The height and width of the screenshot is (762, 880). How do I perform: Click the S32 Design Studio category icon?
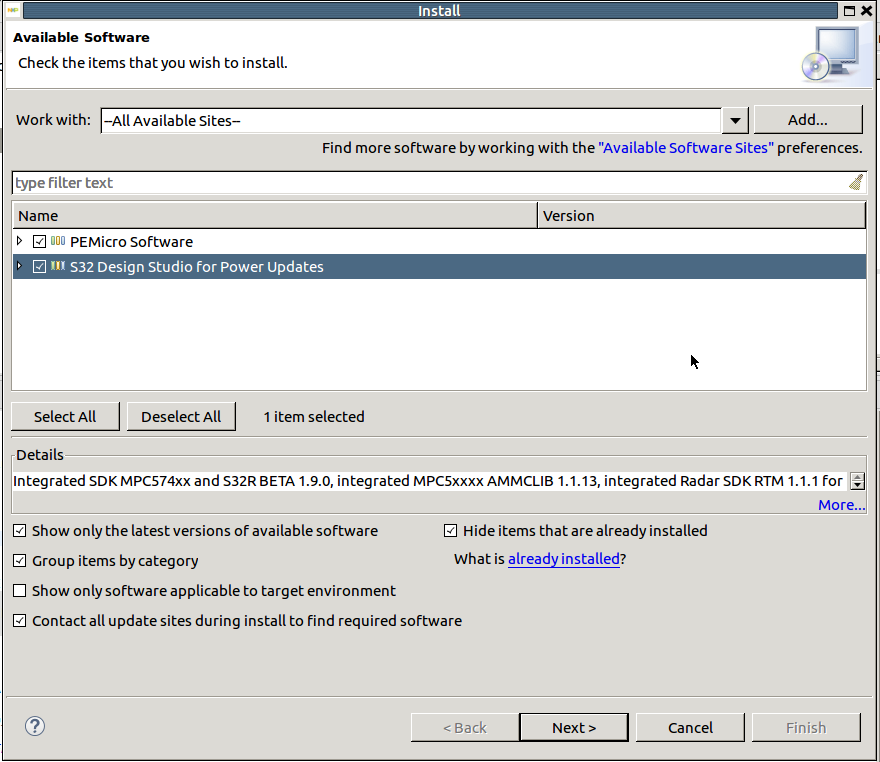[58, 266]
